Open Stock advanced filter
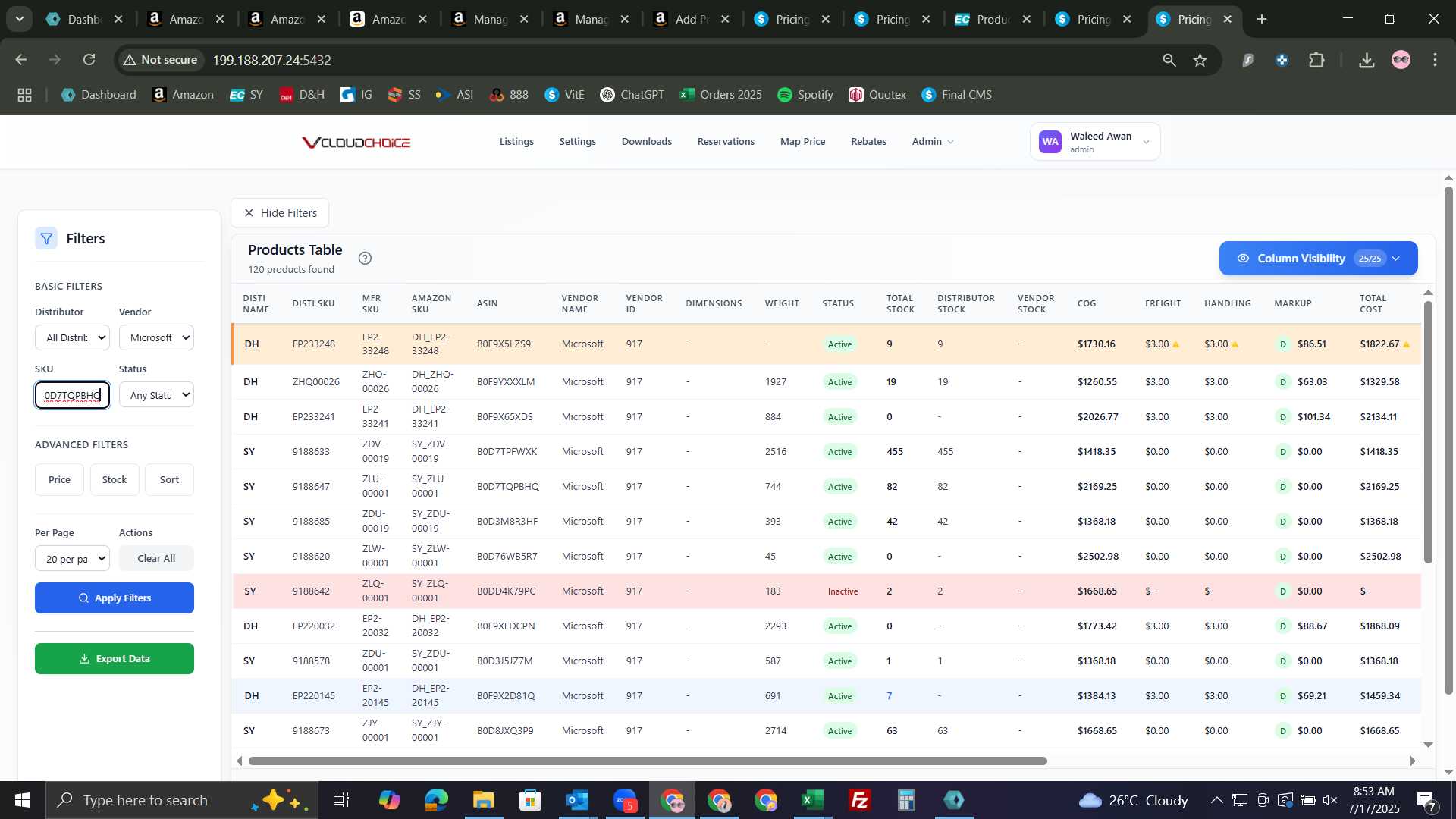1456x819 pixels. (115, 480)
